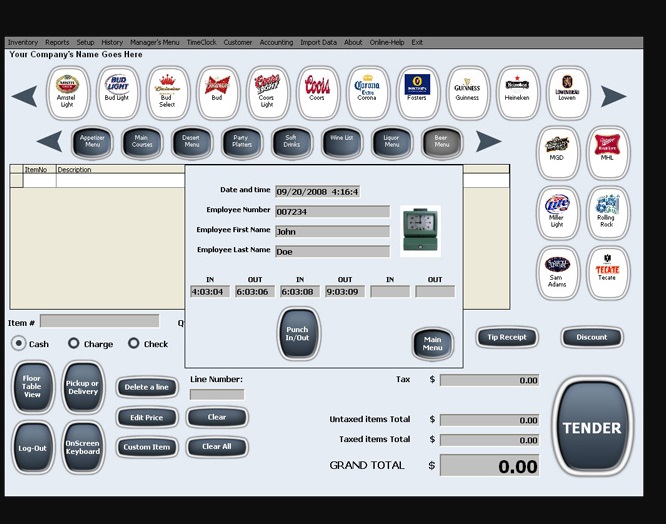Open the About menu
666x524 pixels.
pyautogui.click(x=353, y=42)
